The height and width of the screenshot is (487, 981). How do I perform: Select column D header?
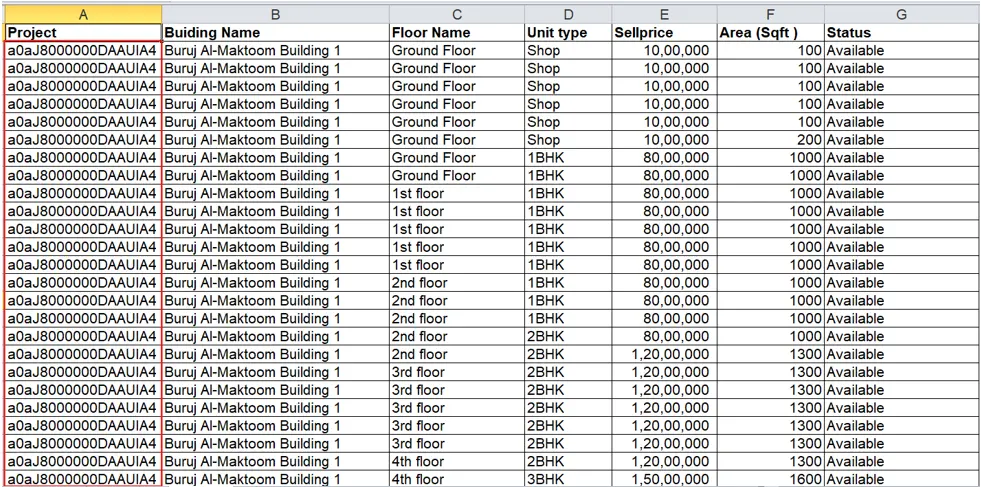(x=568, y=14)
